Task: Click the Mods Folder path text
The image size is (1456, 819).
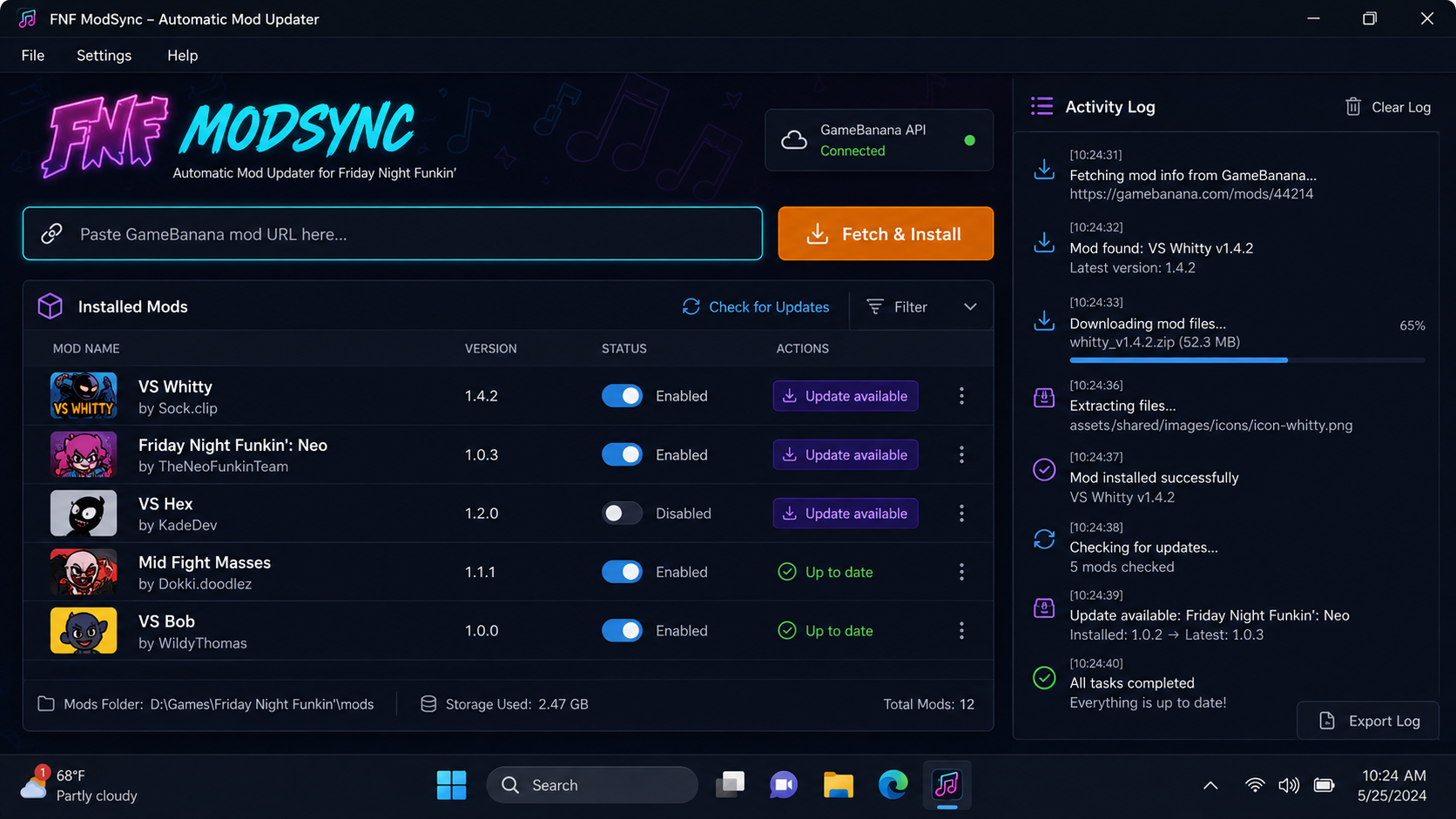Action: [x=262, y=704]
